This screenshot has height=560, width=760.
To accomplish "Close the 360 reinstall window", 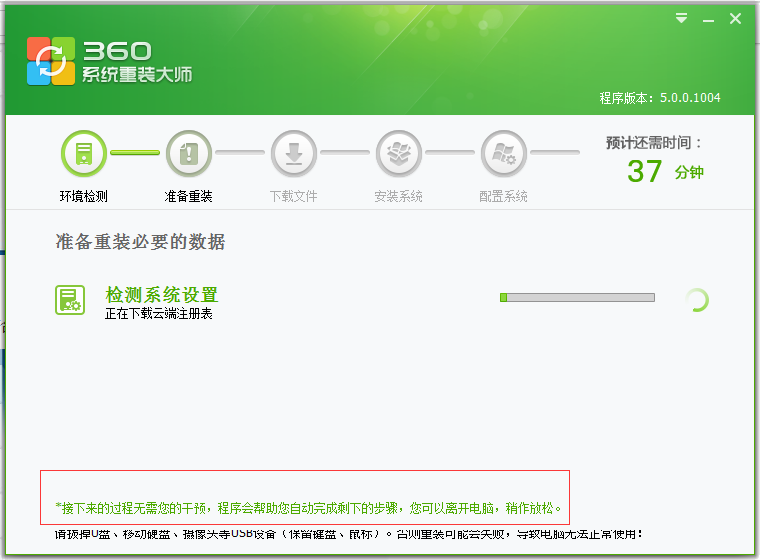I will click(735, 18).
